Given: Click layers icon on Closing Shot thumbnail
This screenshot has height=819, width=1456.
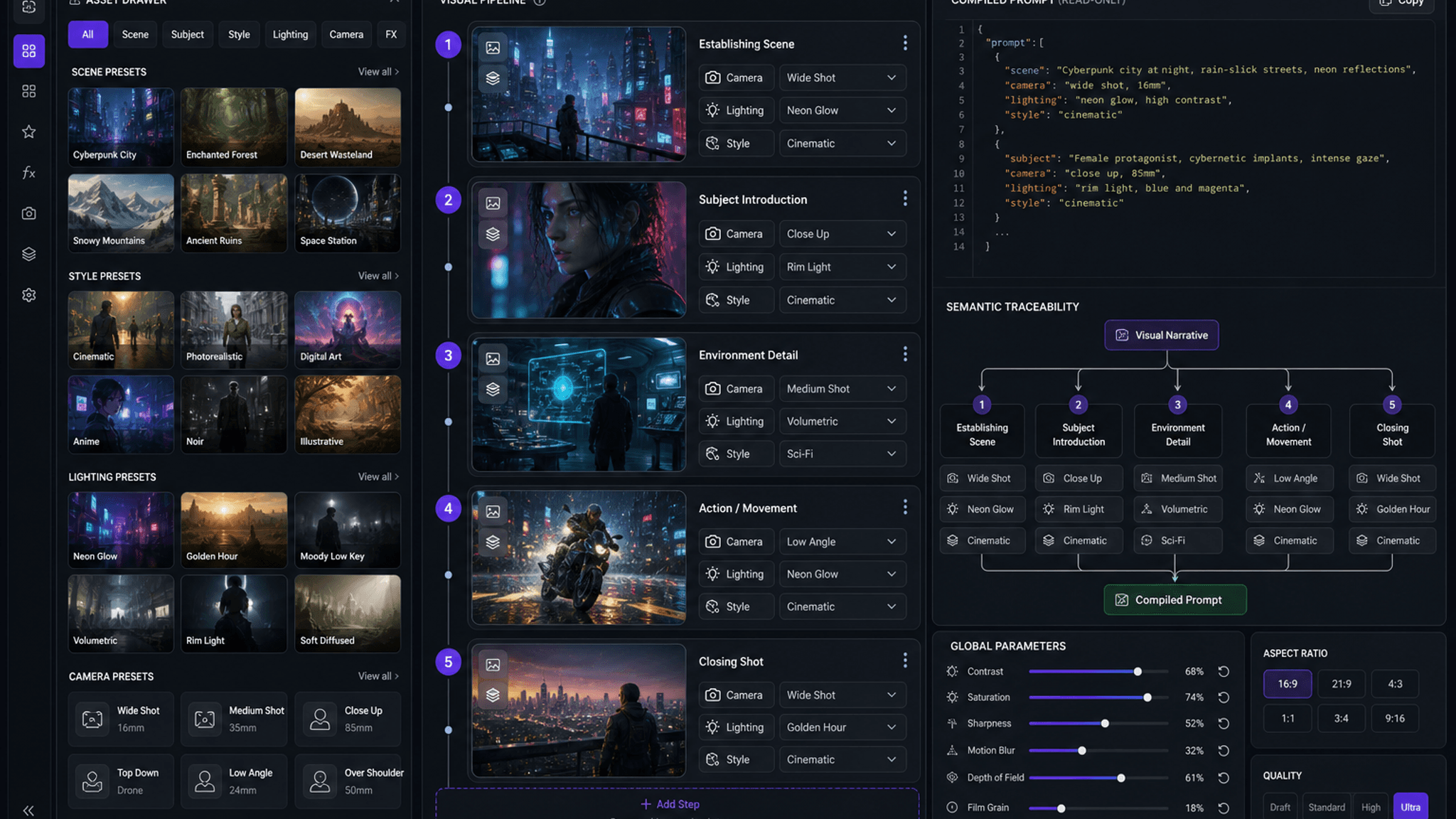Looking at the screenshot, I should pyautogui.click(x=493, y=695).
